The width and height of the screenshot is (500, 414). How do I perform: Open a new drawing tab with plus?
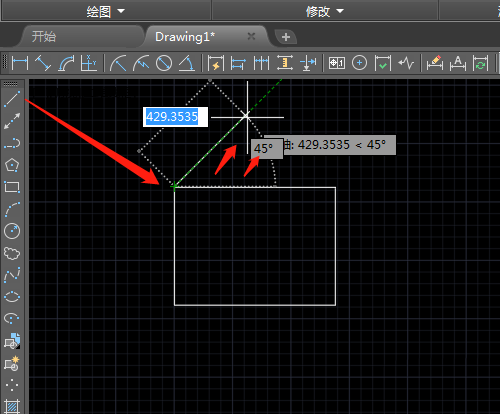286,37
